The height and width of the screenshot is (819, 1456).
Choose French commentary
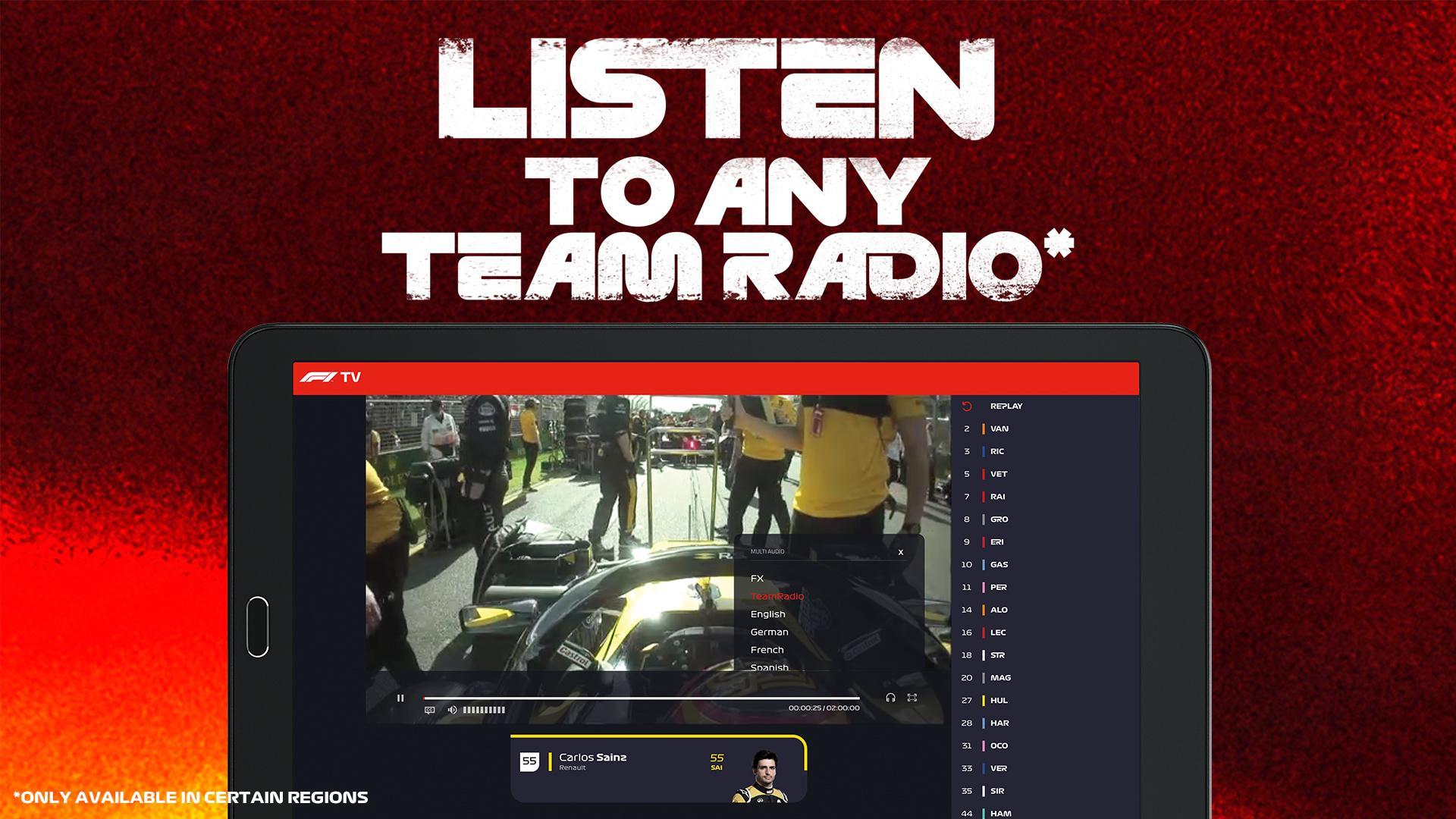pyautogui.click(x=767, y=650)
